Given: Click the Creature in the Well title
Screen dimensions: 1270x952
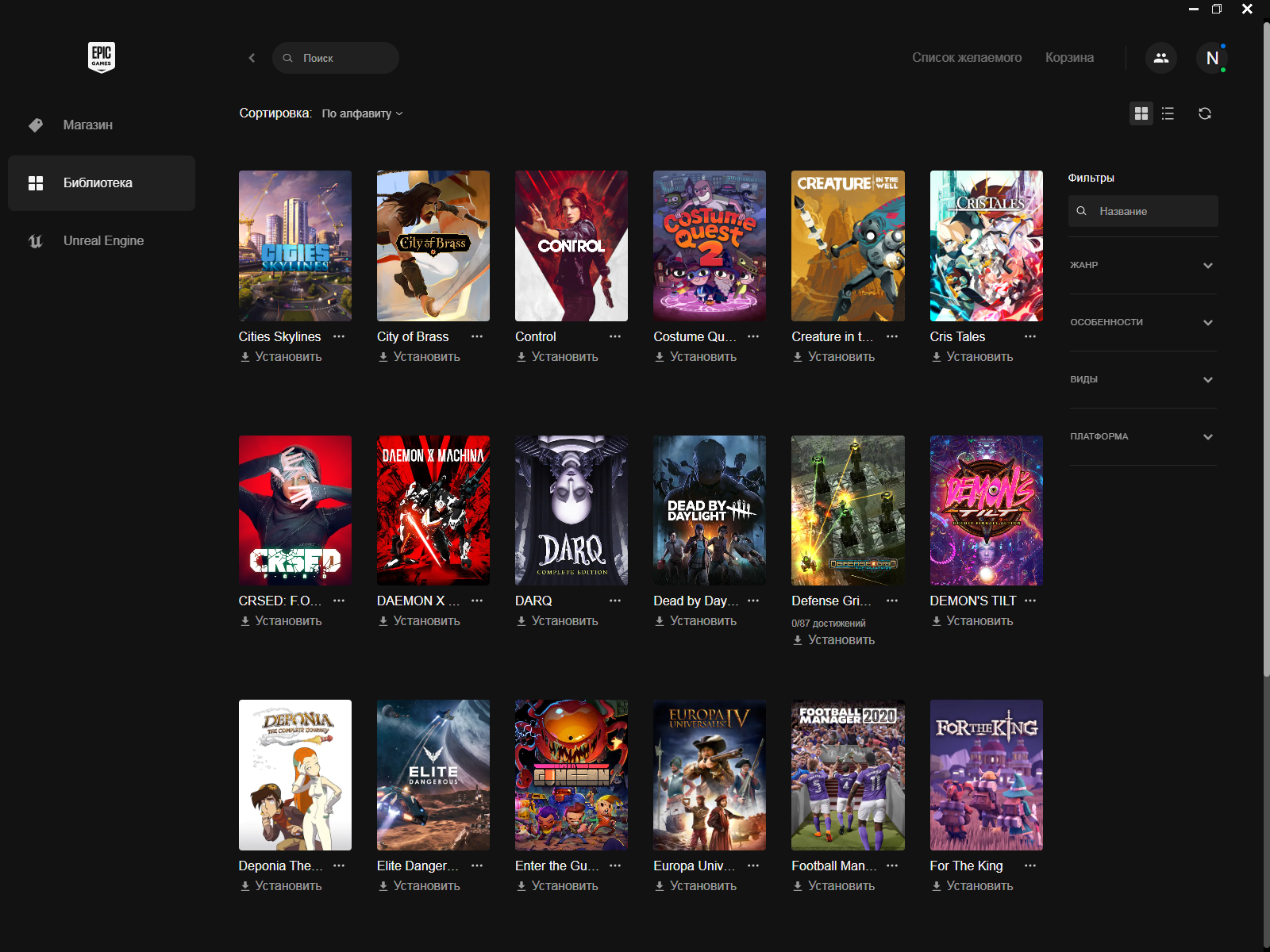Looking at the screenshot, I should pyautogui.click(x=832, y=336).
